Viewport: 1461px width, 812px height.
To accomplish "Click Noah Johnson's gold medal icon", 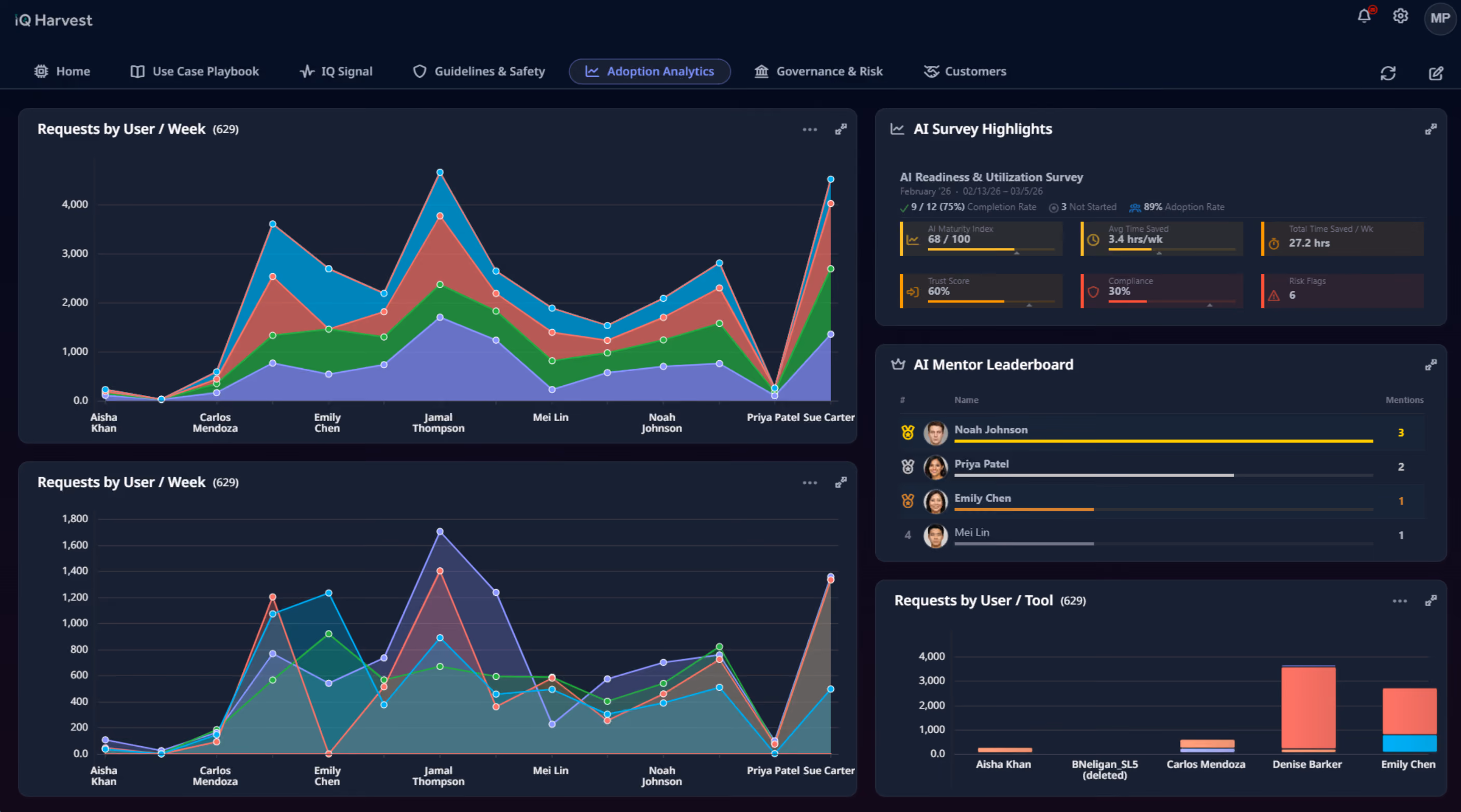I will (x=908, y=433).
